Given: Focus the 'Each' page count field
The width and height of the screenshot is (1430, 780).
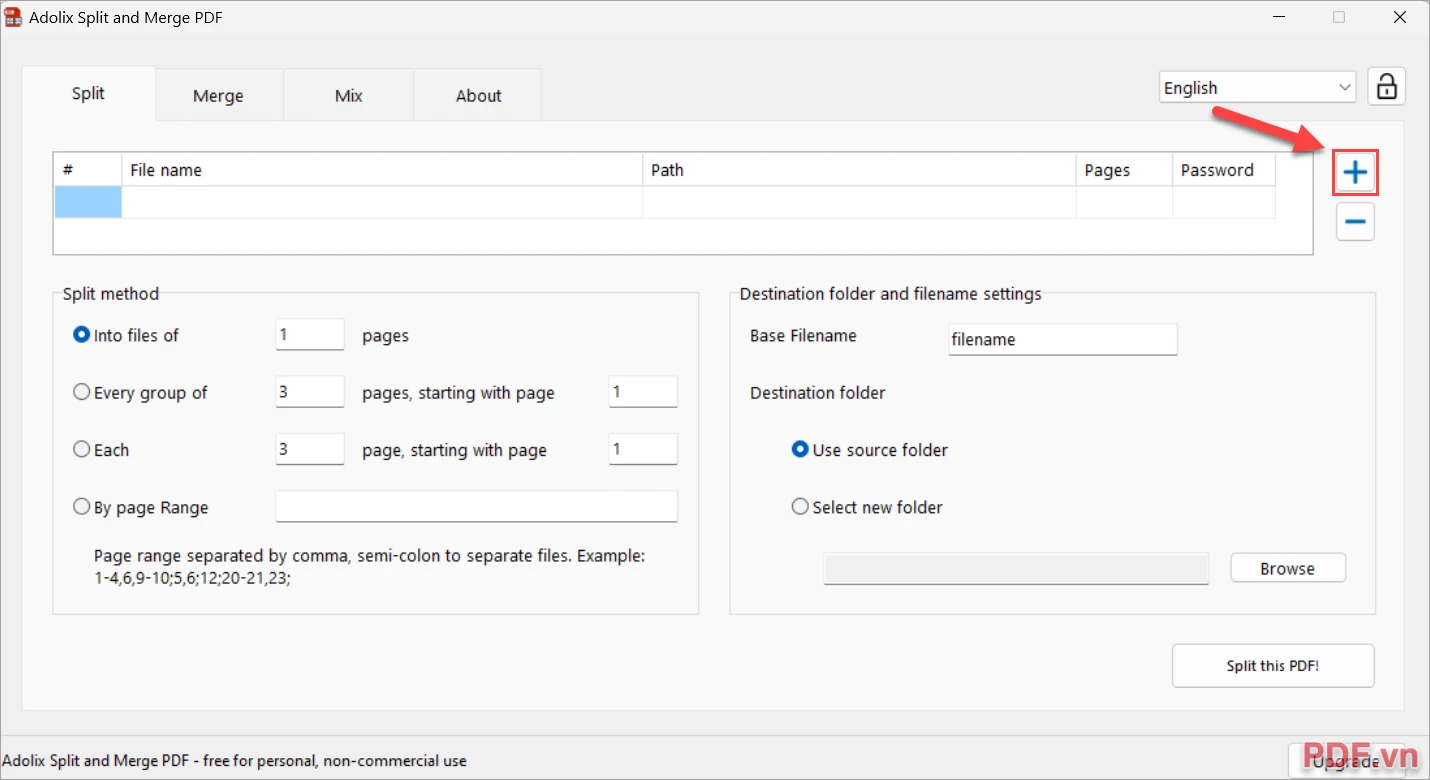Looking at the screenshot, I should click(310, 449).
